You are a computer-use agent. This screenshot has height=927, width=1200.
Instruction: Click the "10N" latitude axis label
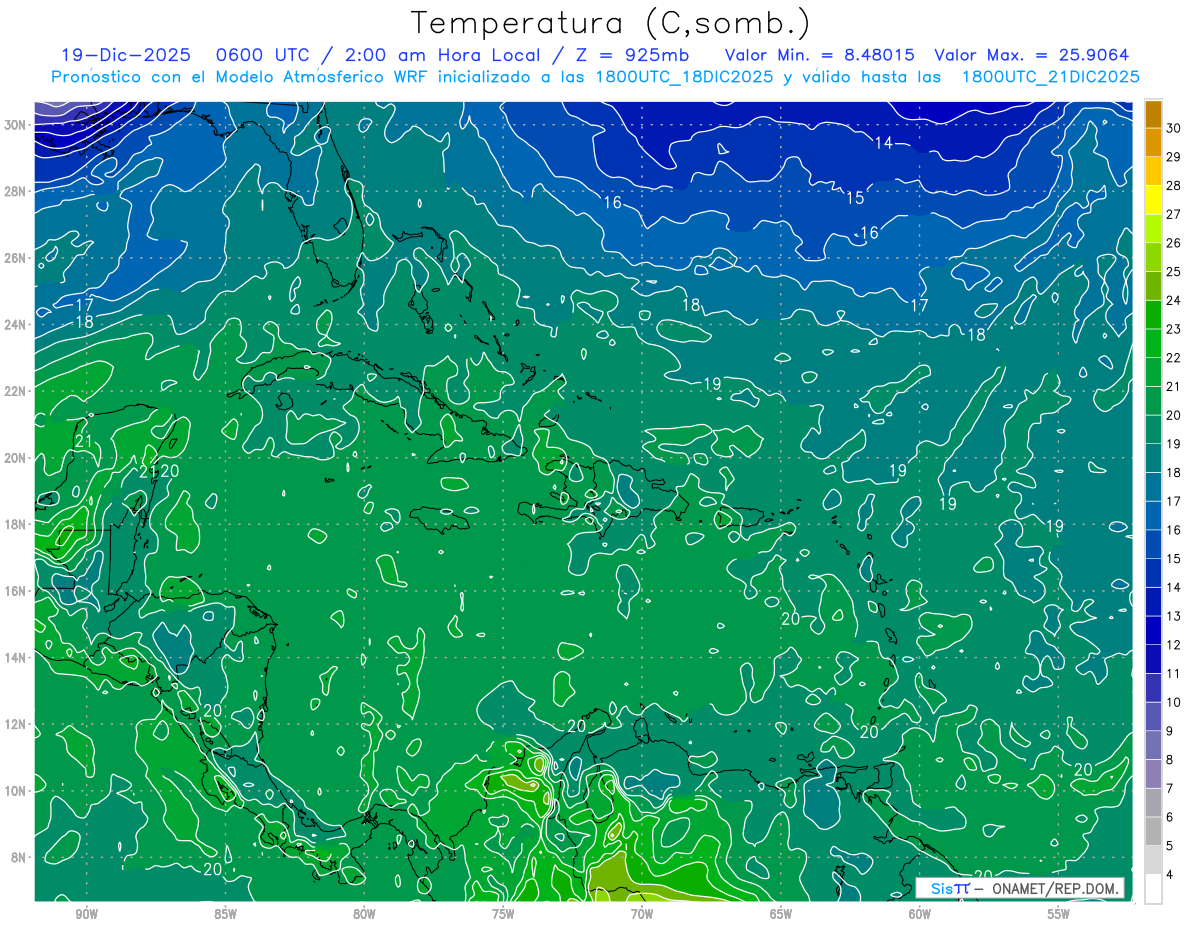coord(16,791)
